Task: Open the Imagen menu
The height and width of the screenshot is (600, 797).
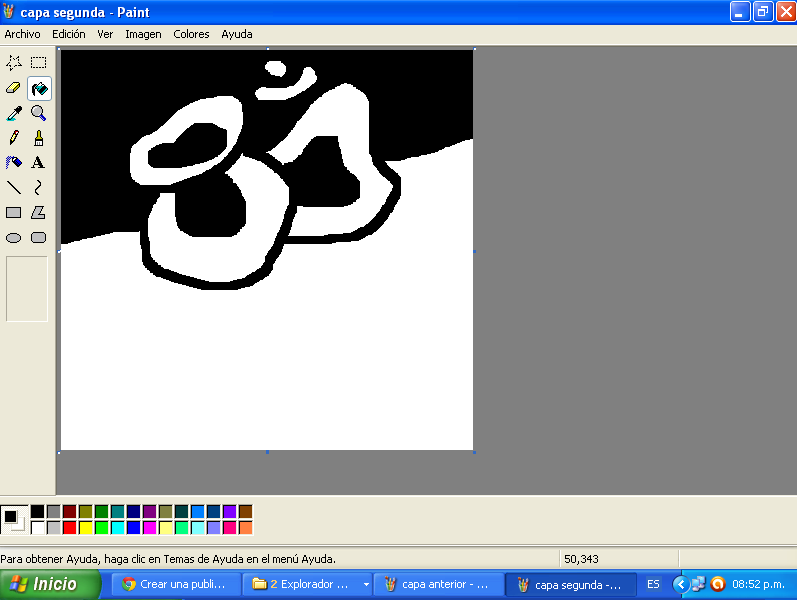Action: [143, 34]
